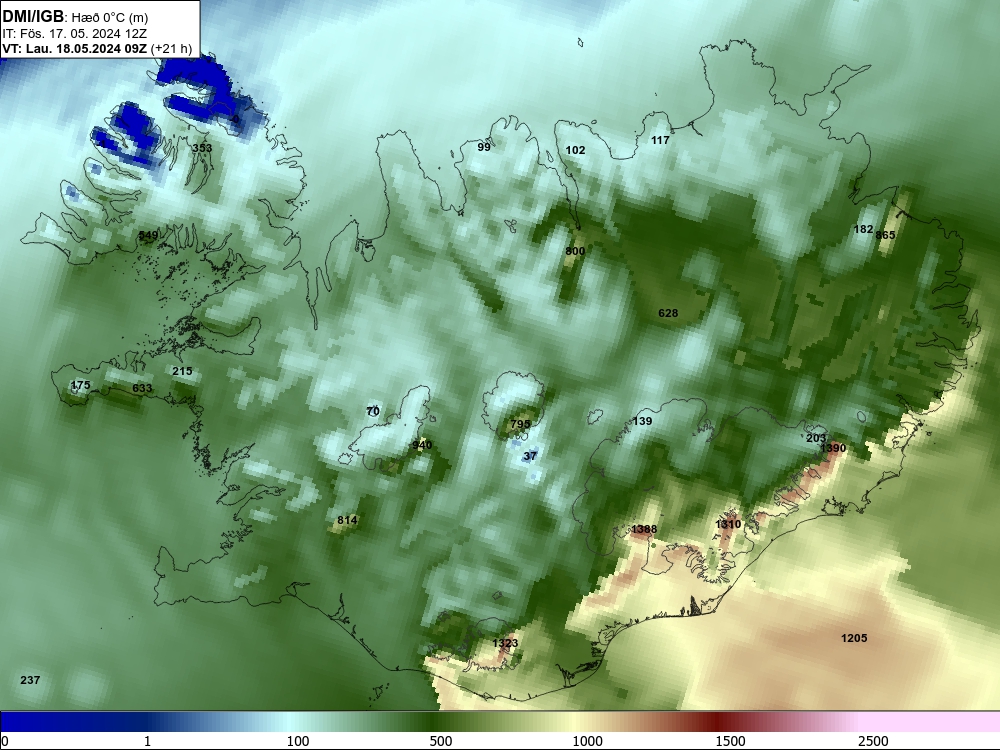Select the 100 tick on the legend
Image resolution: width=1000 pixels, height=750 pixels.
(297, 741)
